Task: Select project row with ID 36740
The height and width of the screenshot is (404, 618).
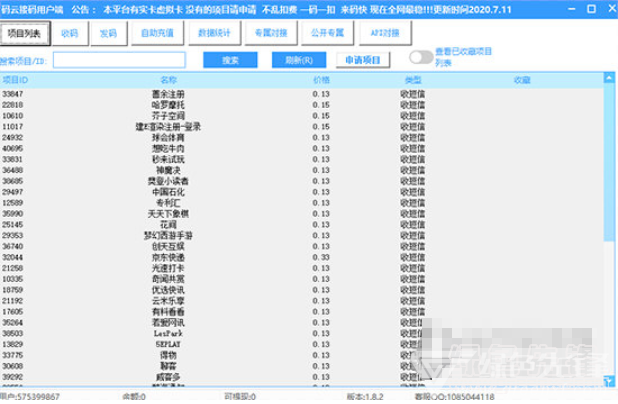Action: (x=302, y=246)
